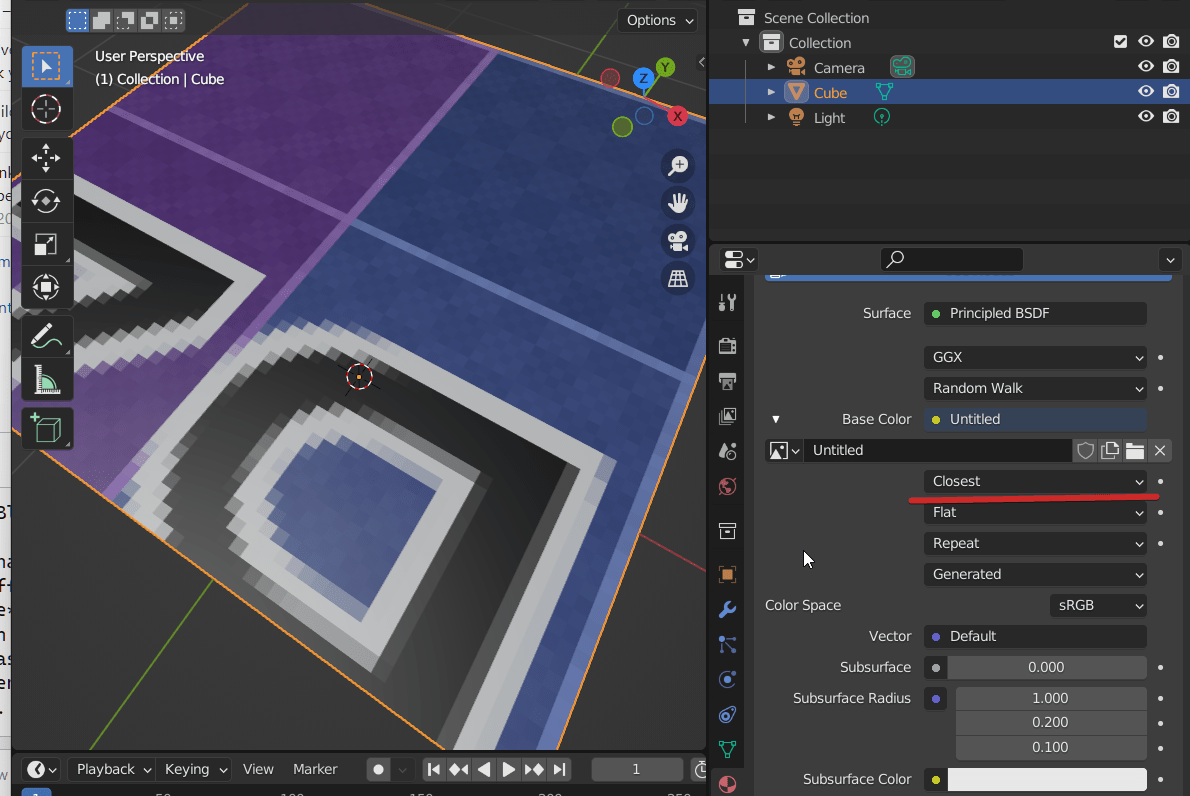Open the Modifier properties wrench tab

(x=727, y=609)
